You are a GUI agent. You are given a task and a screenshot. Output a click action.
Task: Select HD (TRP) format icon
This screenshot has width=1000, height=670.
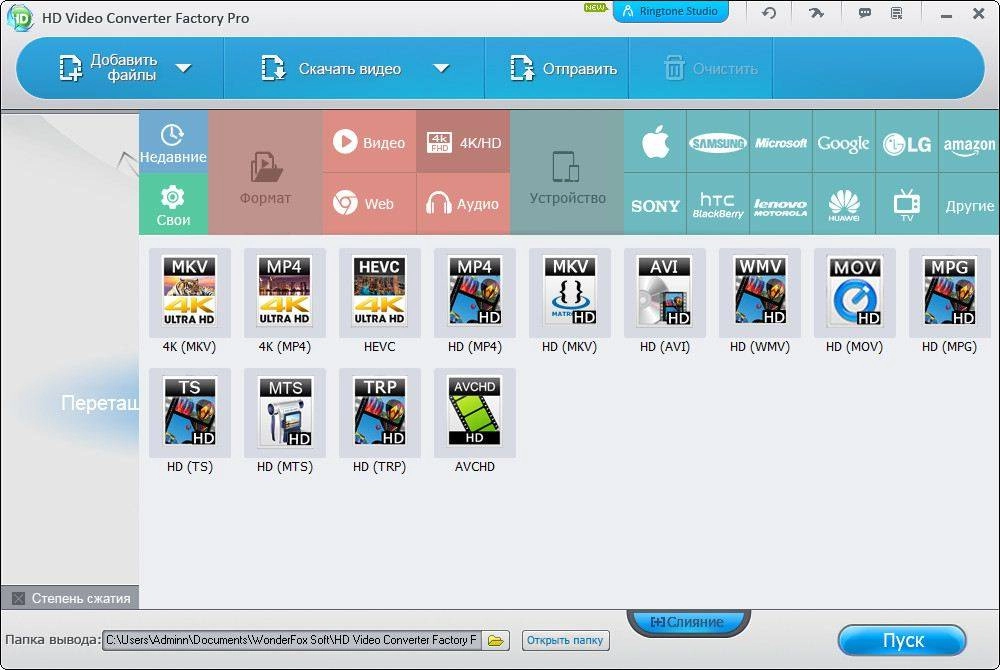tap(379, 412)
